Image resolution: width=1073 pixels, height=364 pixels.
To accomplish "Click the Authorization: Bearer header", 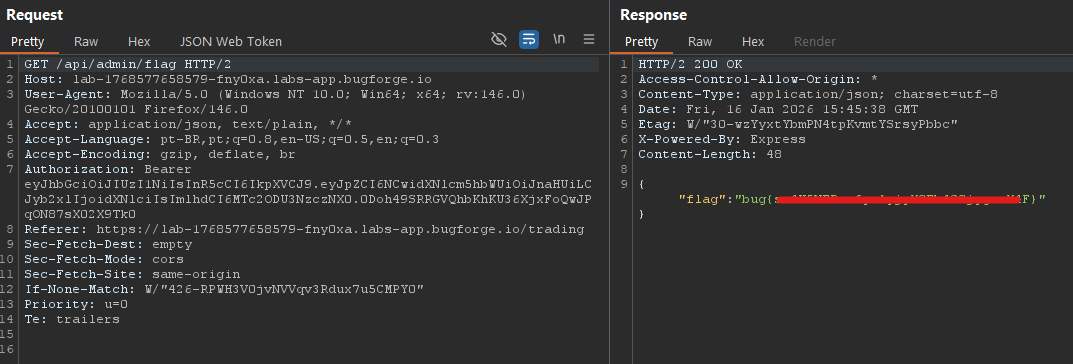I will pos(108,169).
